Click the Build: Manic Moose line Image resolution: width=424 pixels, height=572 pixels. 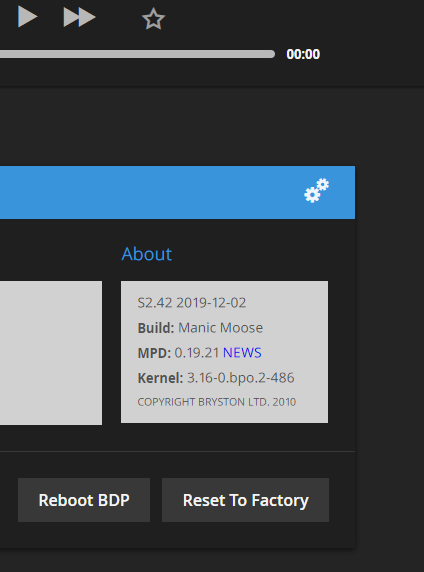200,328
